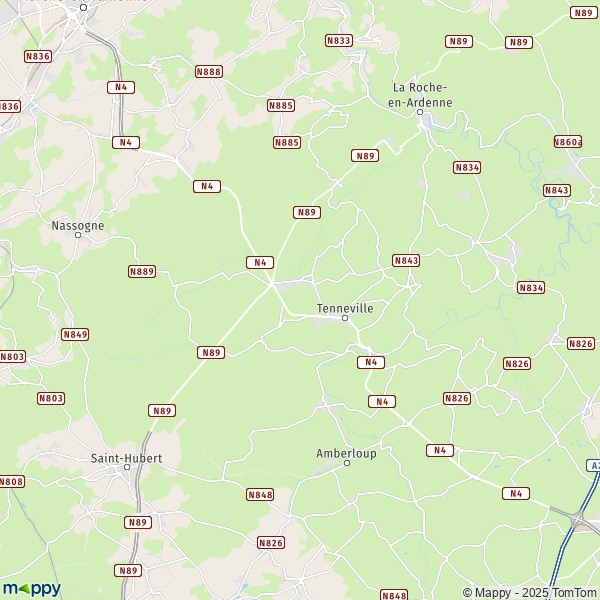Click the Nassogne place label
Screen dimensions: 600x600
(x=78, y=226)
